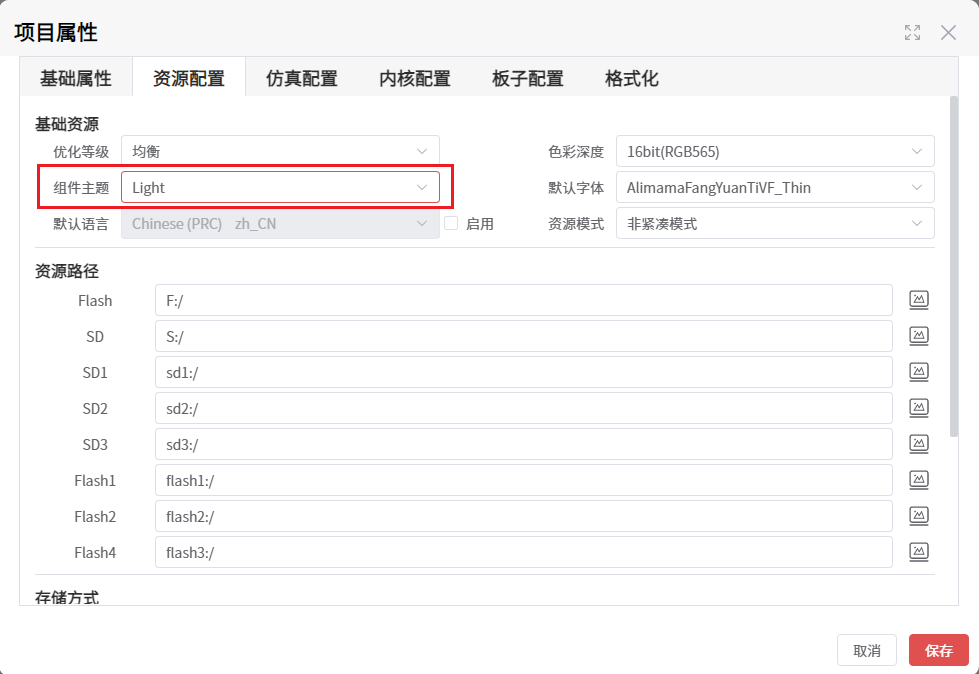Image resolution: width=979 pixels, height=674 pixels.
Task: Open the 优化等级 dropdown showing 均衡
Action: [280, 151]
